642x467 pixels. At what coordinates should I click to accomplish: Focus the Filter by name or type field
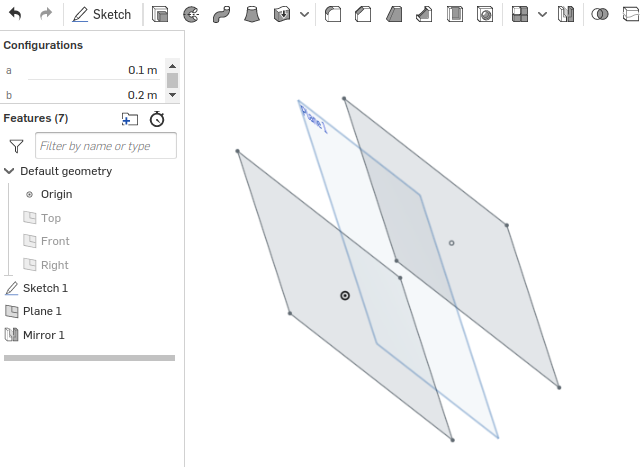pyautogui.click(x=106, y=146)
